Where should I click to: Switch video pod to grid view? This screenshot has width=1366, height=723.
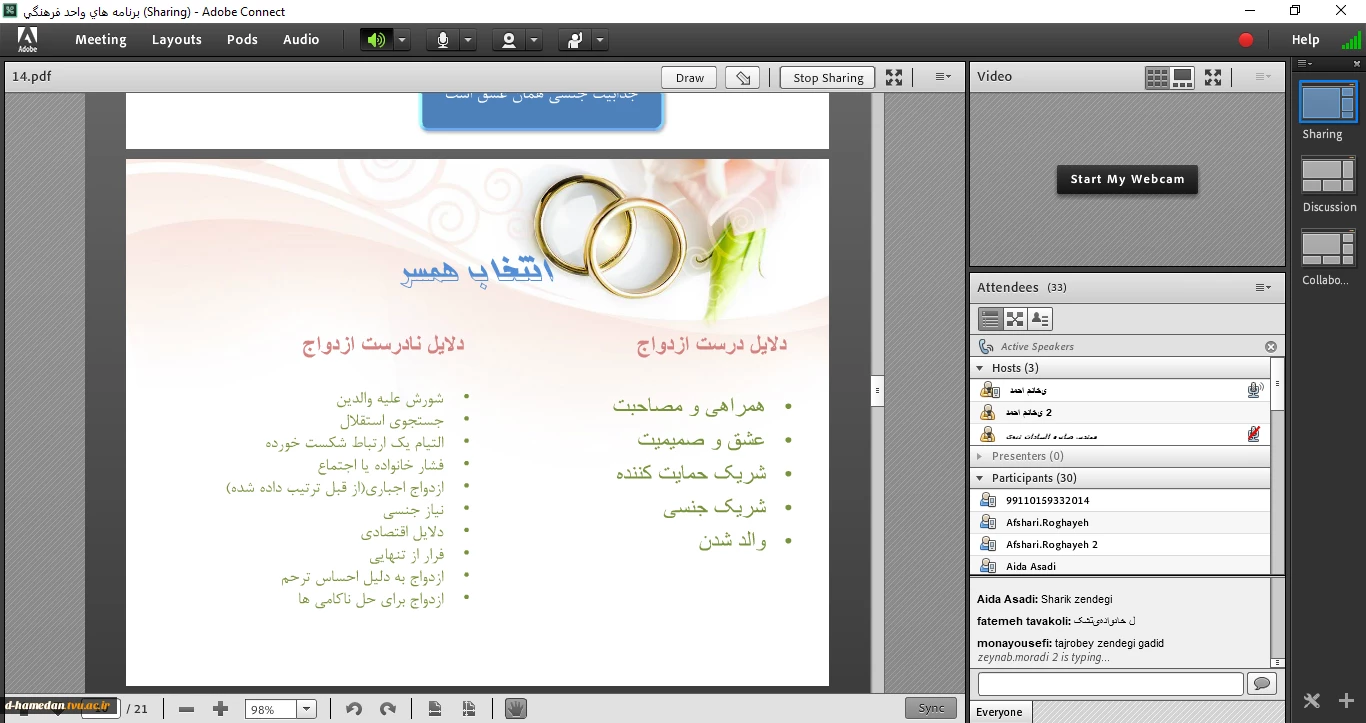[1157, 77]
